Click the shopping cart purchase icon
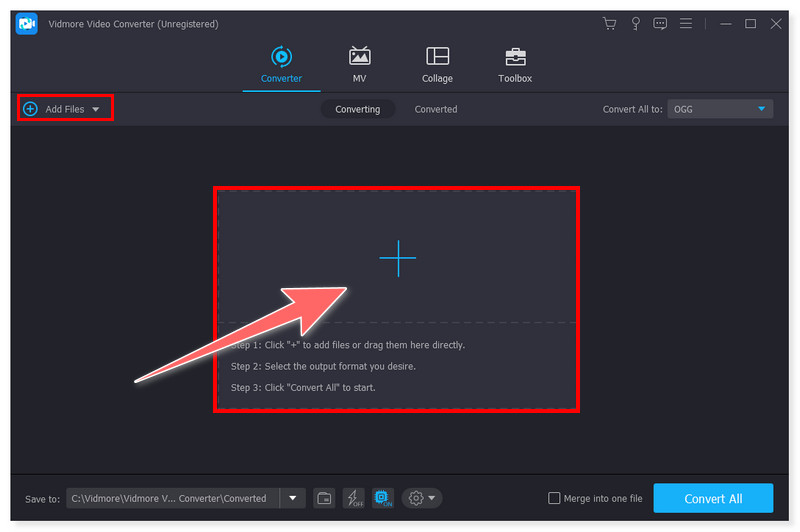Image resolution: width=800 pixels, height=532 pixels. click(609, 23)
